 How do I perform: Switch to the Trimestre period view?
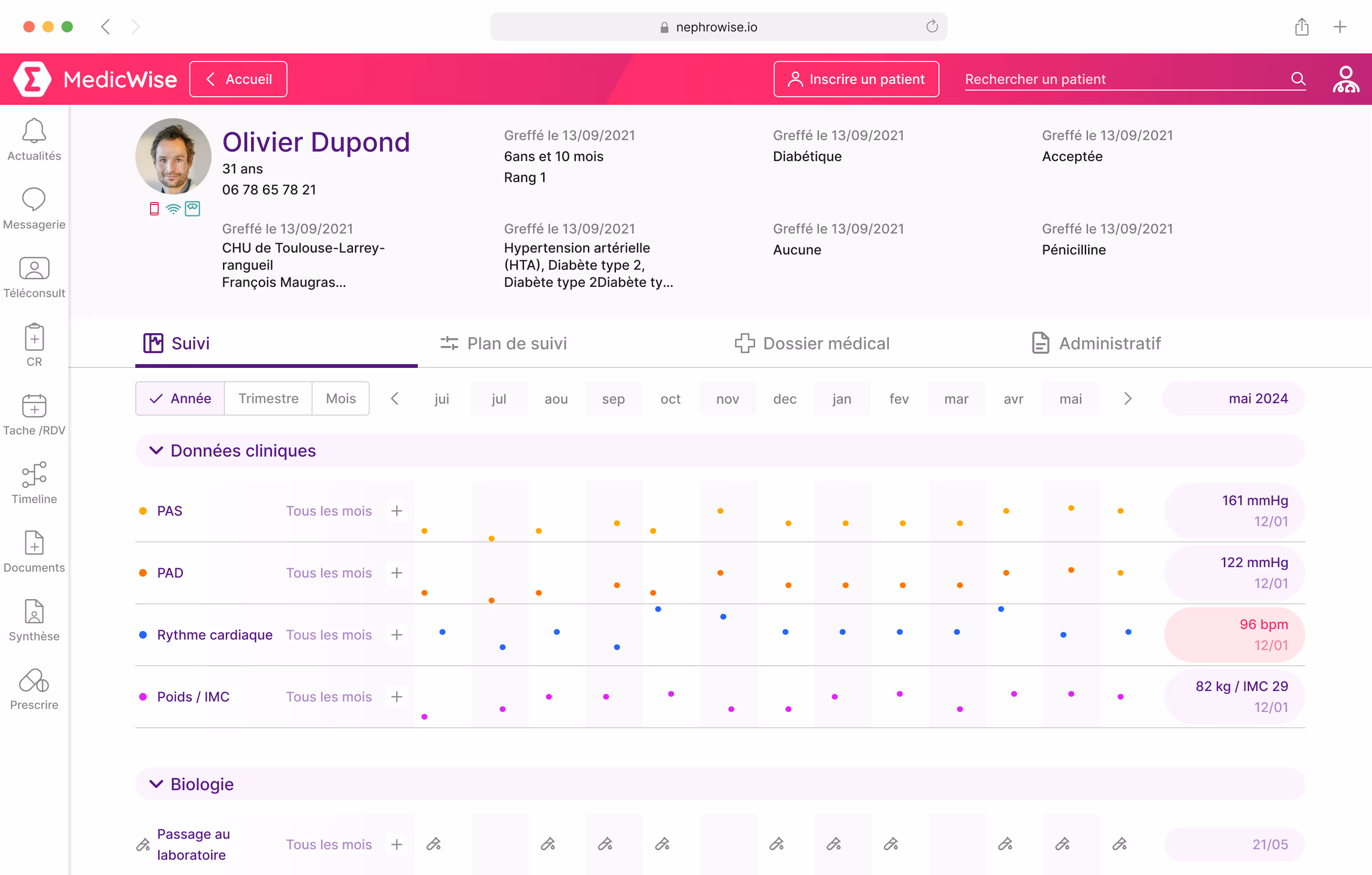point(268,398)
